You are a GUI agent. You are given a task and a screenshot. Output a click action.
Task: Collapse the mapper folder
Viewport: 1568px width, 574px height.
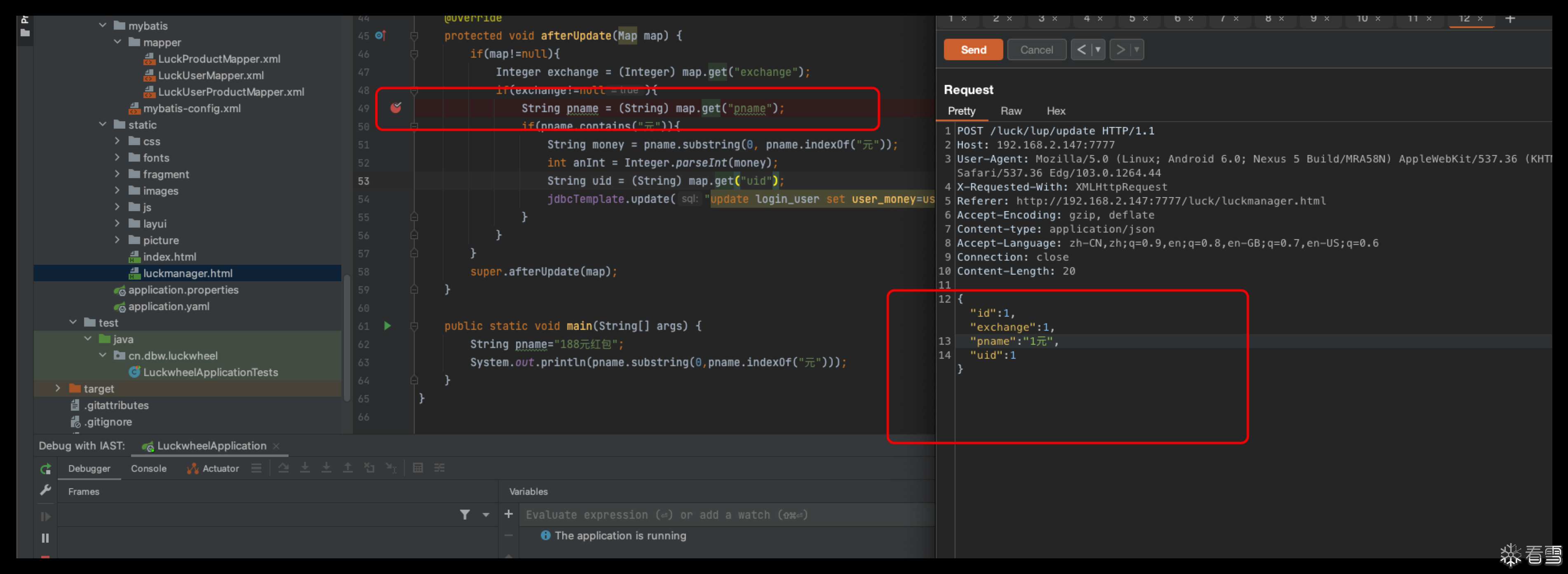tap(117, 41)
